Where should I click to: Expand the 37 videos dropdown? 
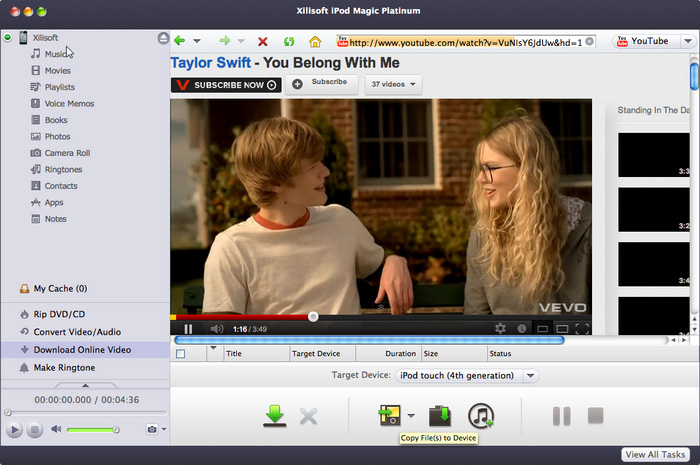(393, 85)
